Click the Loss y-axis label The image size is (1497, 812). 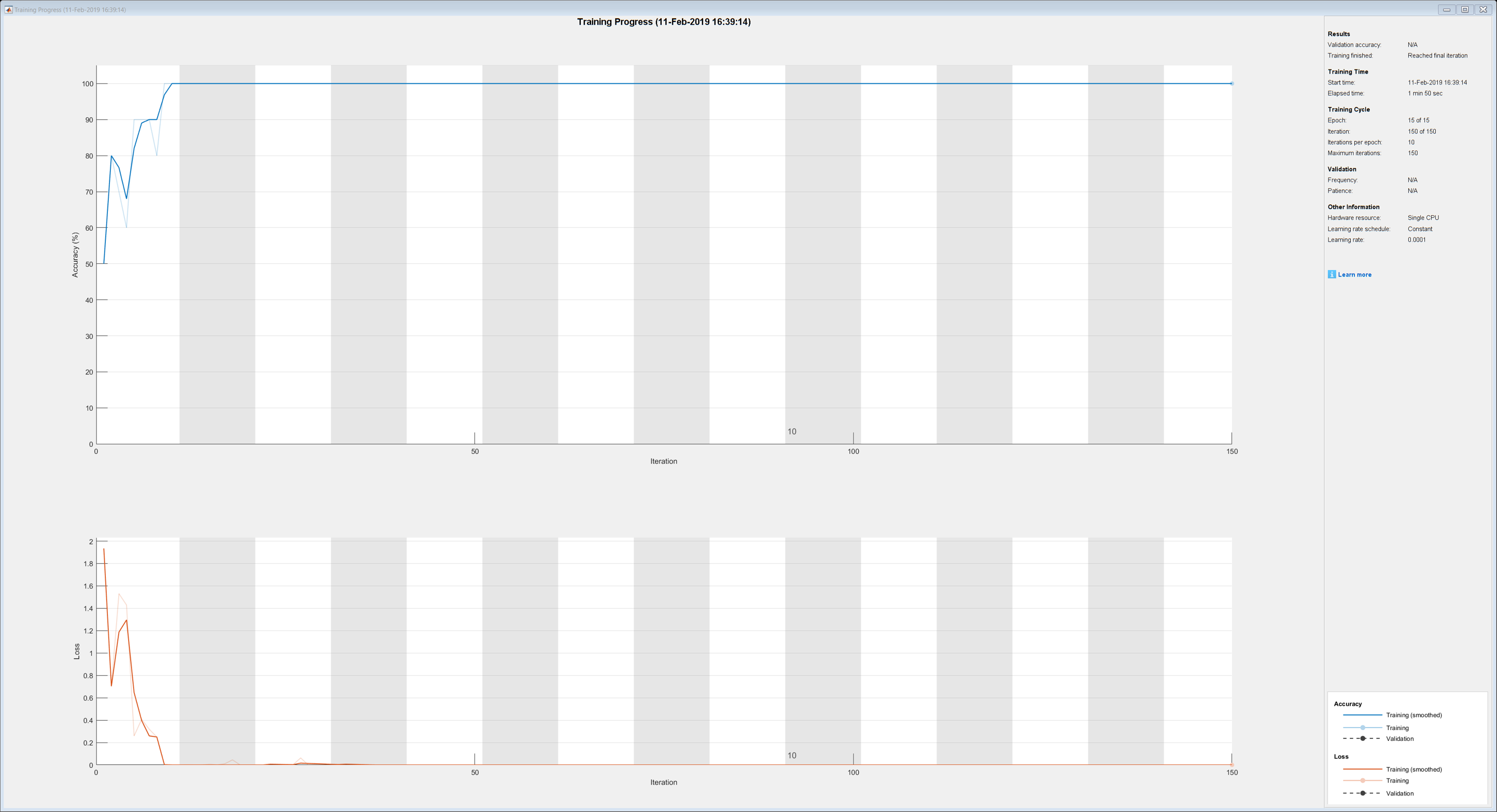tap(77, 651)
